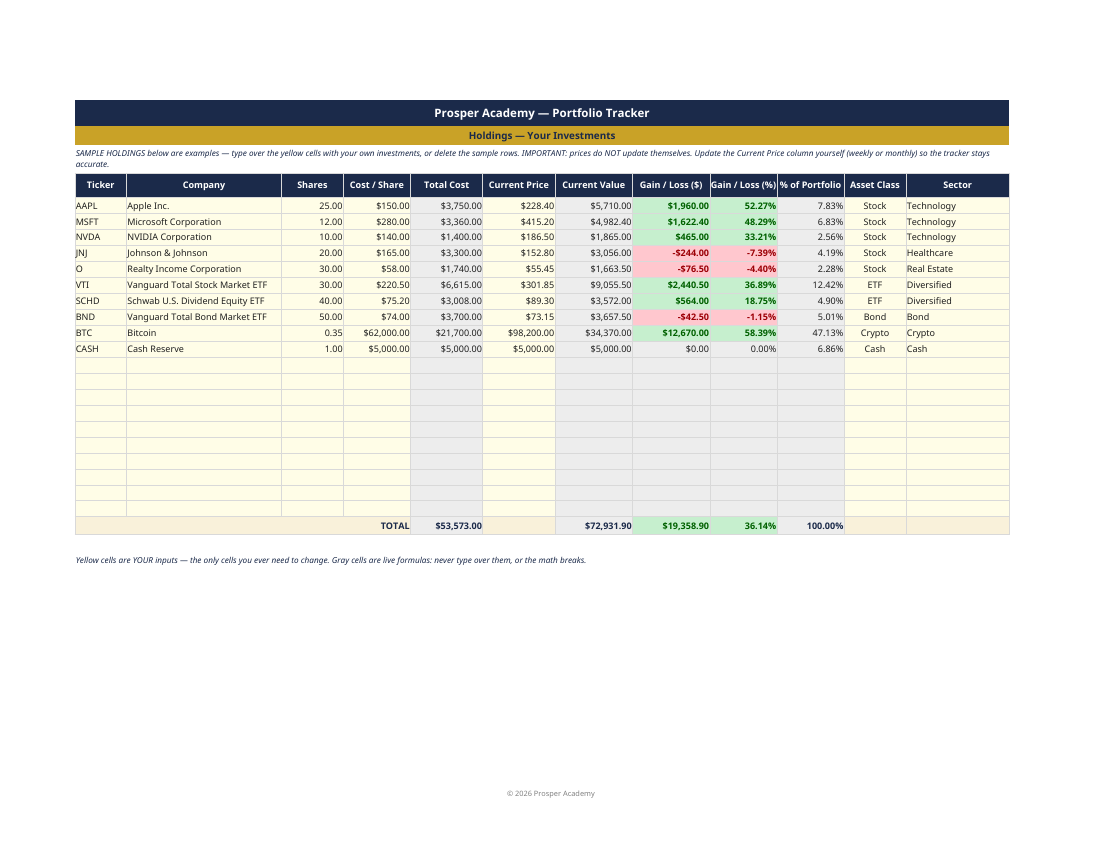Click the BND ticker cell
This screenshot has height=850, width=1100.
click(100, 317)
